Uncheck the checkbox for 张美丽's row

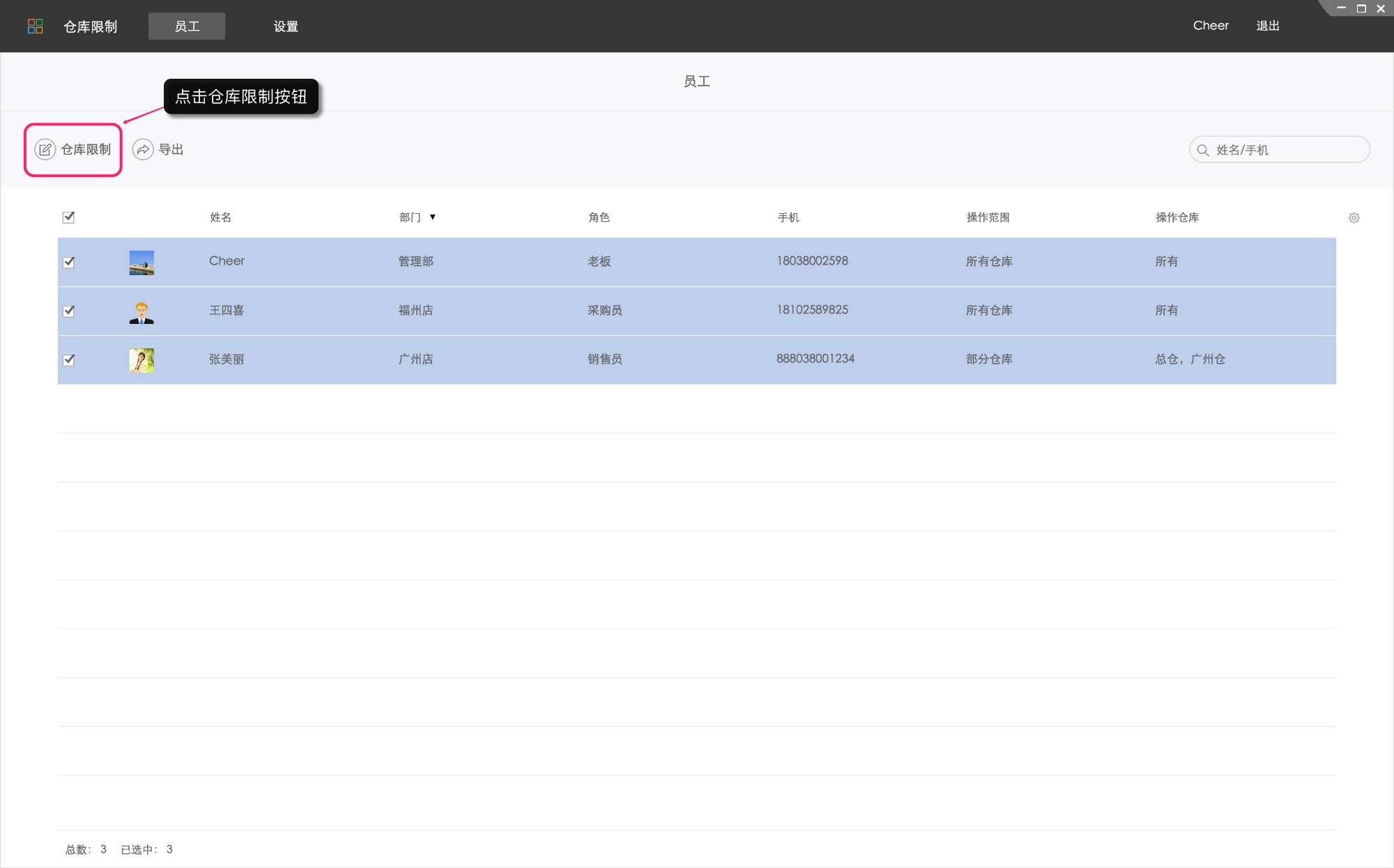68,360
